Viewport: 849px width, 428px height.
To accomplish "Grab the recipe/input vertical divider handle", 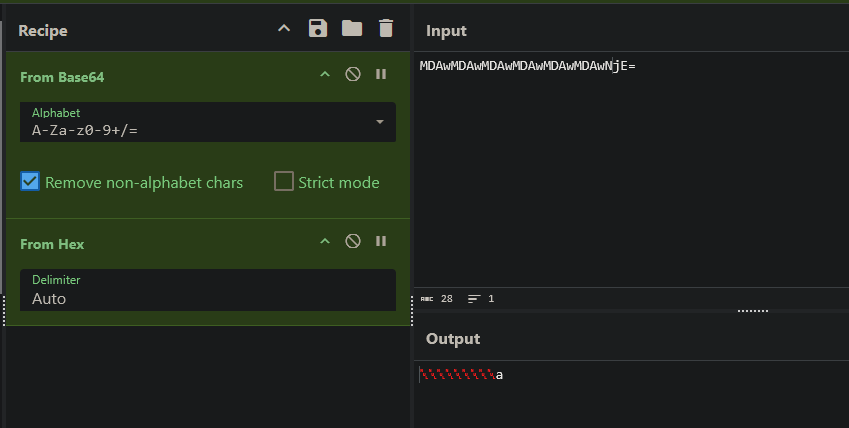I will [412, 310].
